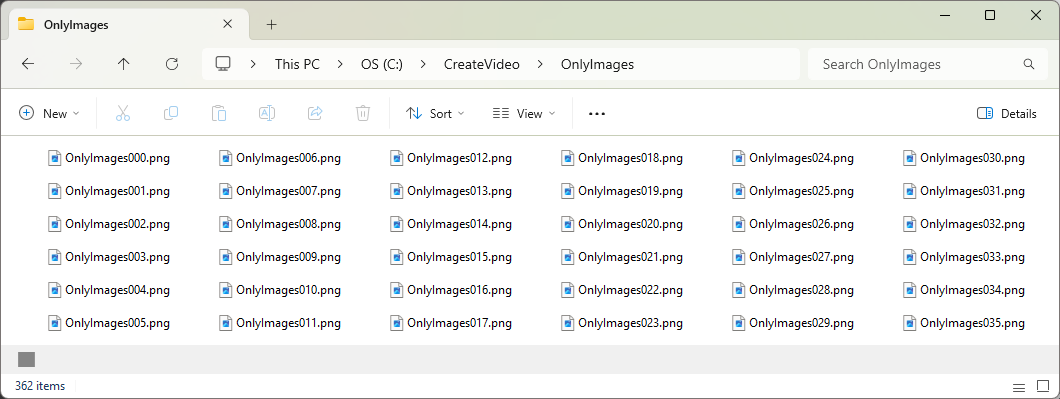
Task: Open the See more three-dots menu
Action: coord(597,114)
